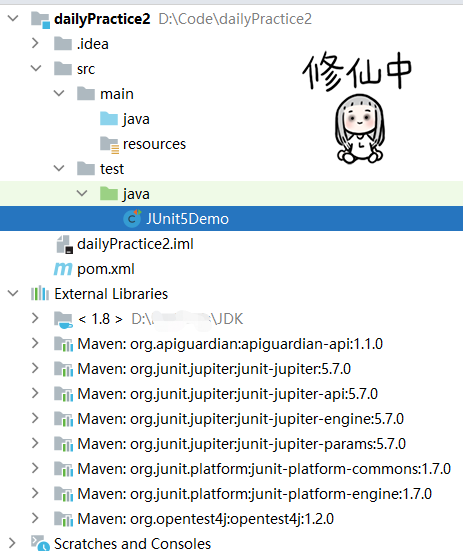Select the < 1.8 > JDK entry
Viewport: 463px width, 551px height.
point(100,319)
